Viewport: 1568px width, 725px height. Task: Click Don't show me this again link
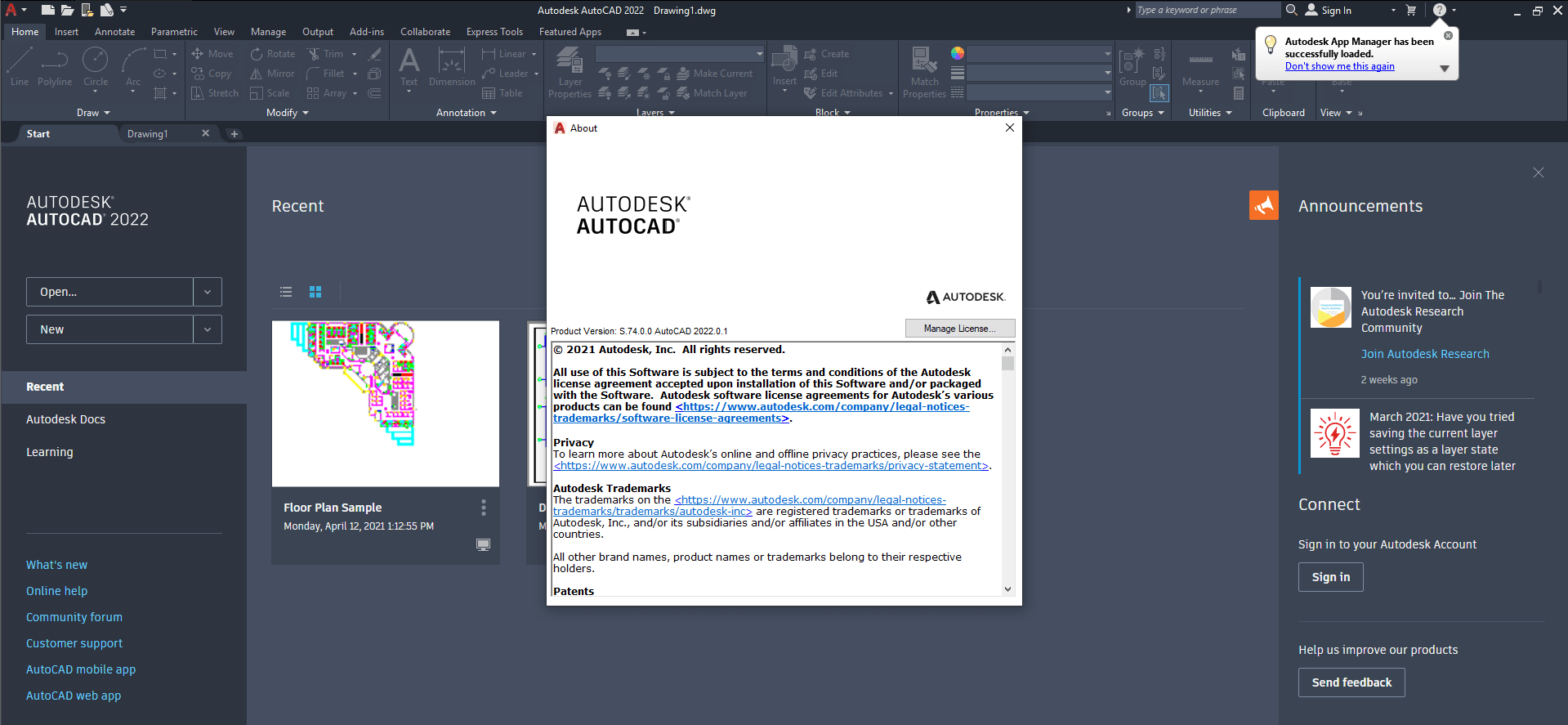[x=1339, y=66]
